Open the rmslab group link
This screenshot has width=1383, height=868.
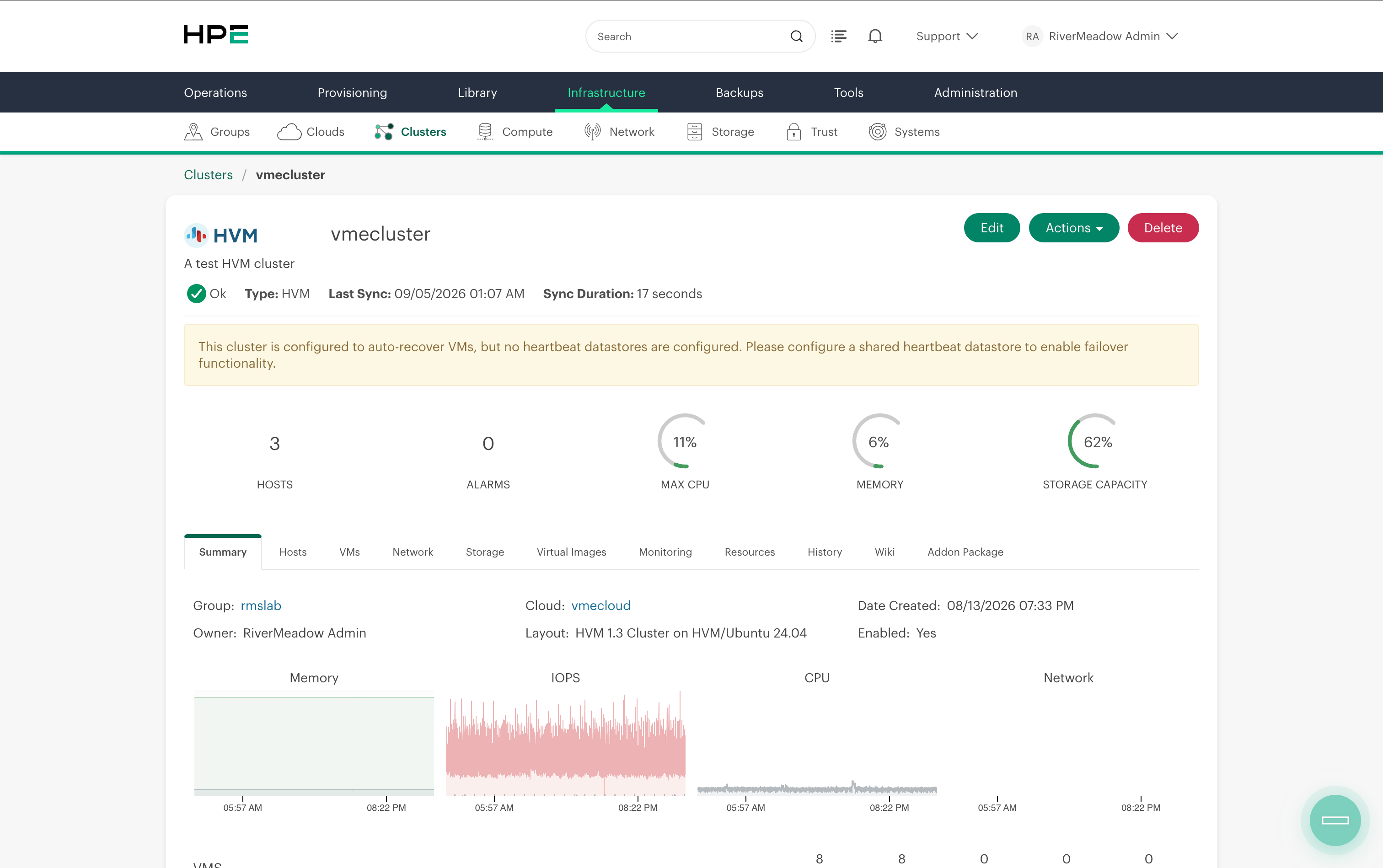pyautogui.click(x=261, y=605)
